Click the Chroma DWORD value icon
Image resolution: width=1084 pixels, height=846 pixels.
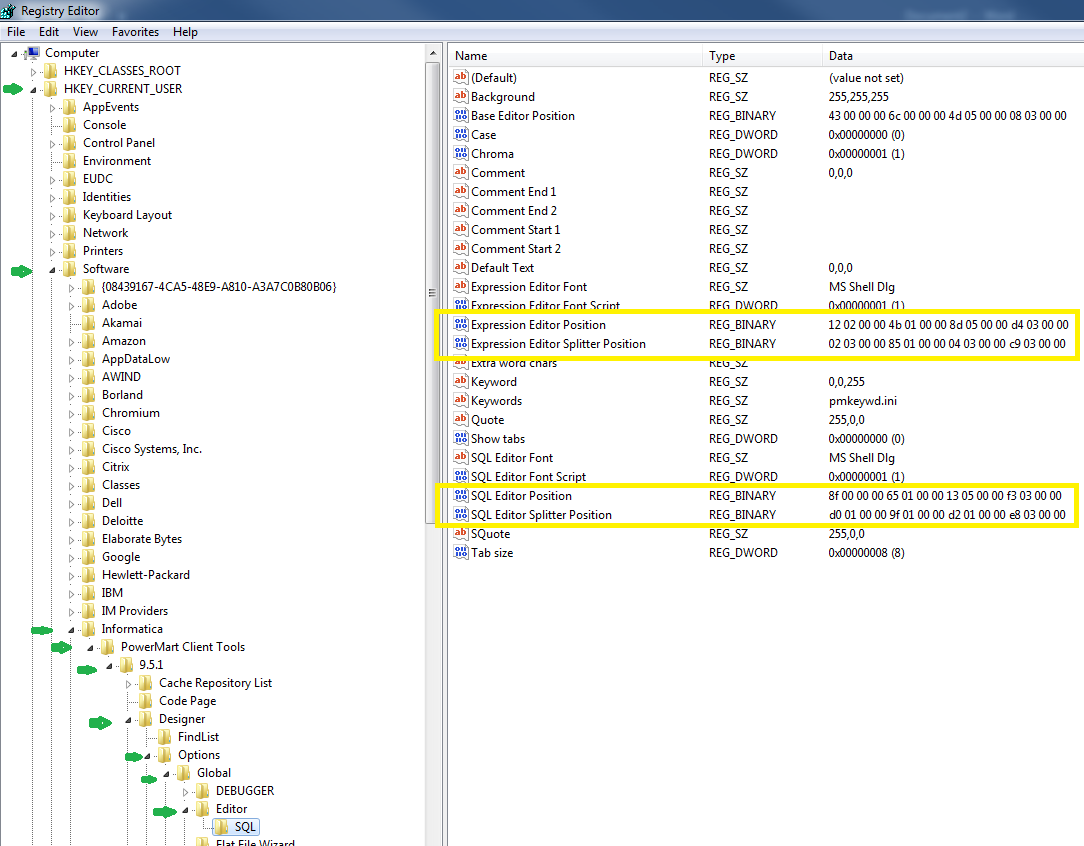coord(461,154)
